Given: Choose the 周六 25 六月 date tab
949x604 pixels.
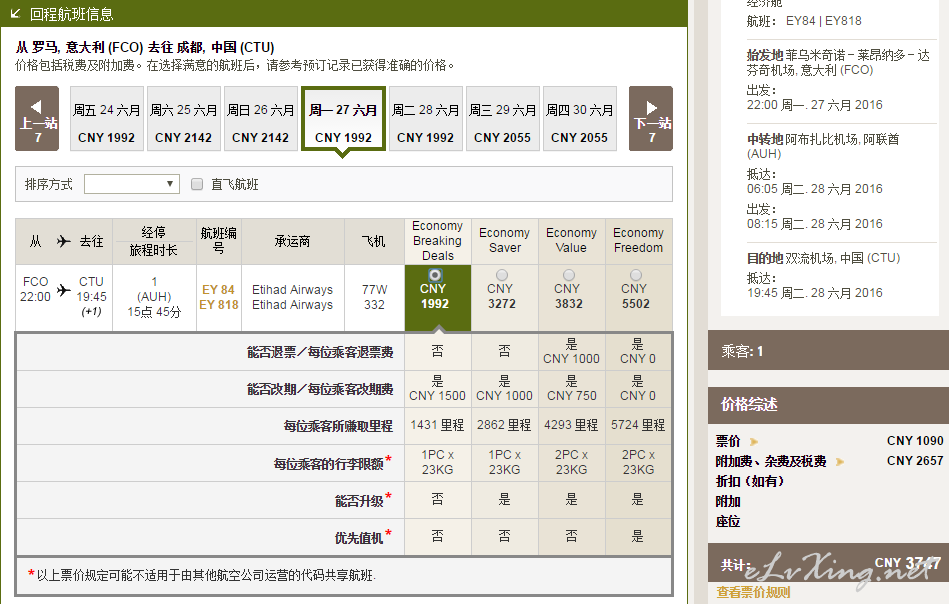Looking at the screenshot, I should [183, 119].
